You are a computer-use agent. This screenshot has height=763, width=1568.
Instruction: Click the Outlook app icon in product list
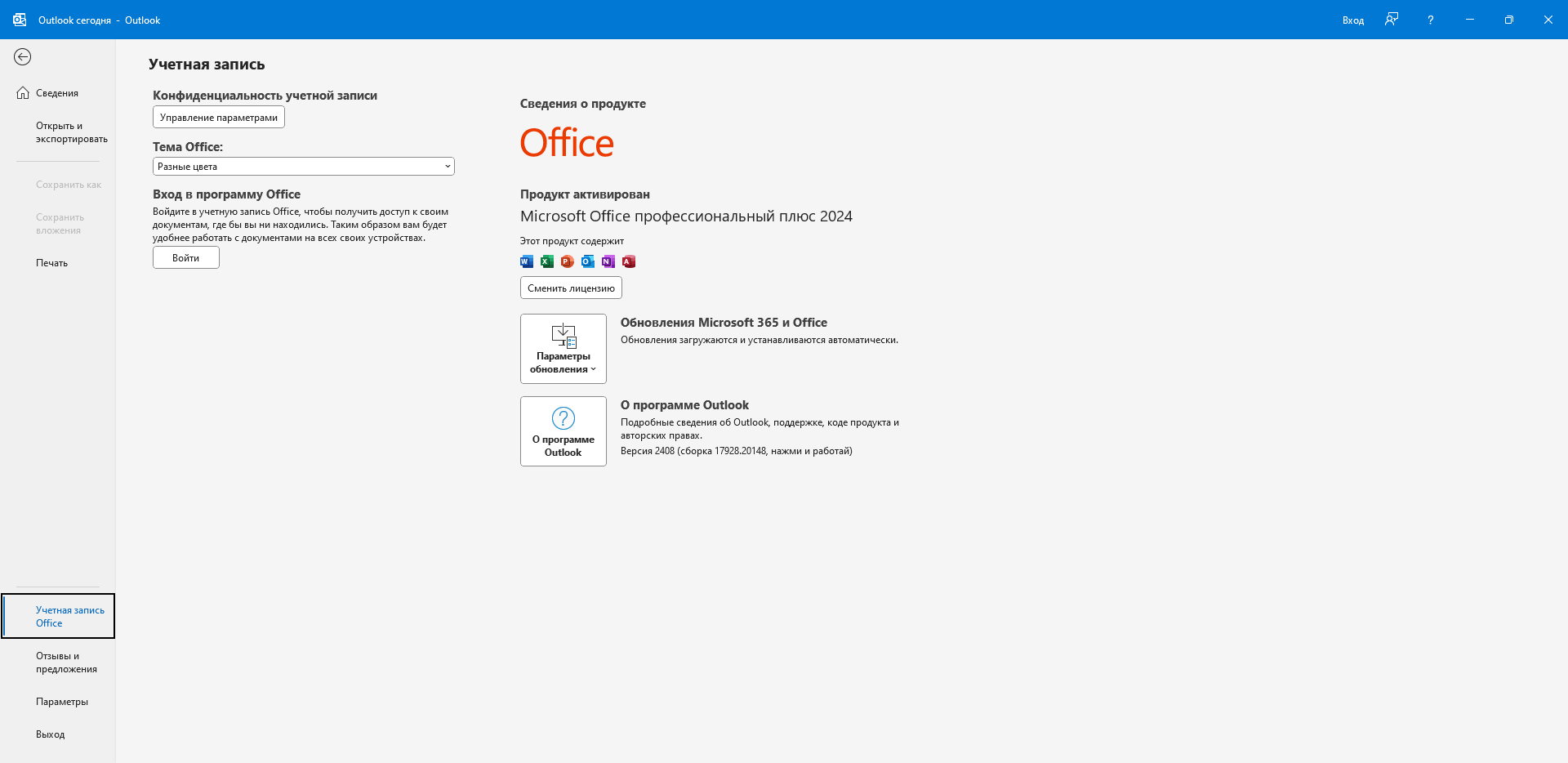pos(588,261)
